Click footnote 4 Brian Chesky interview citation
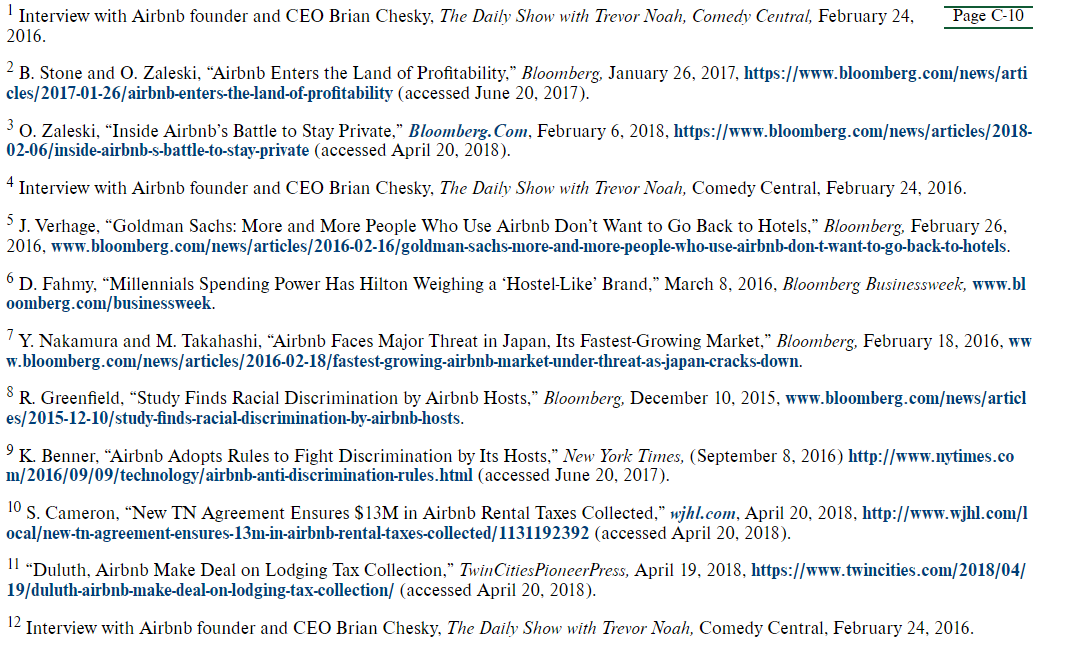 (492, 188)
